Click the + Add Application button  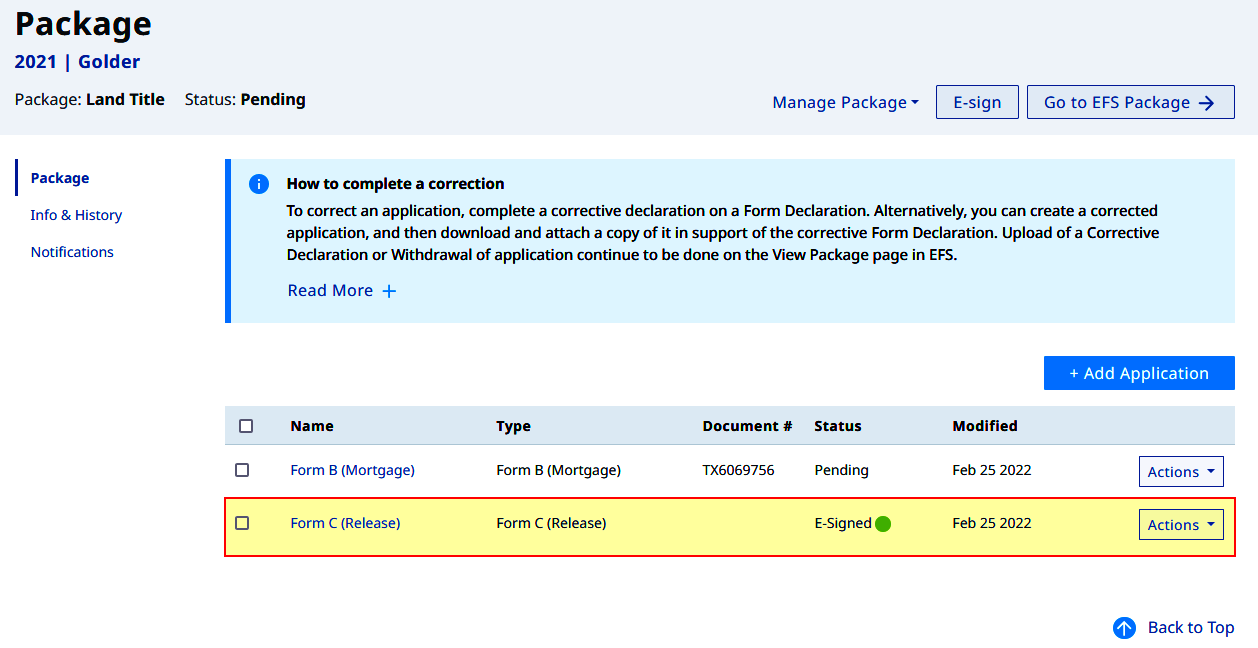click(1139, 373)
